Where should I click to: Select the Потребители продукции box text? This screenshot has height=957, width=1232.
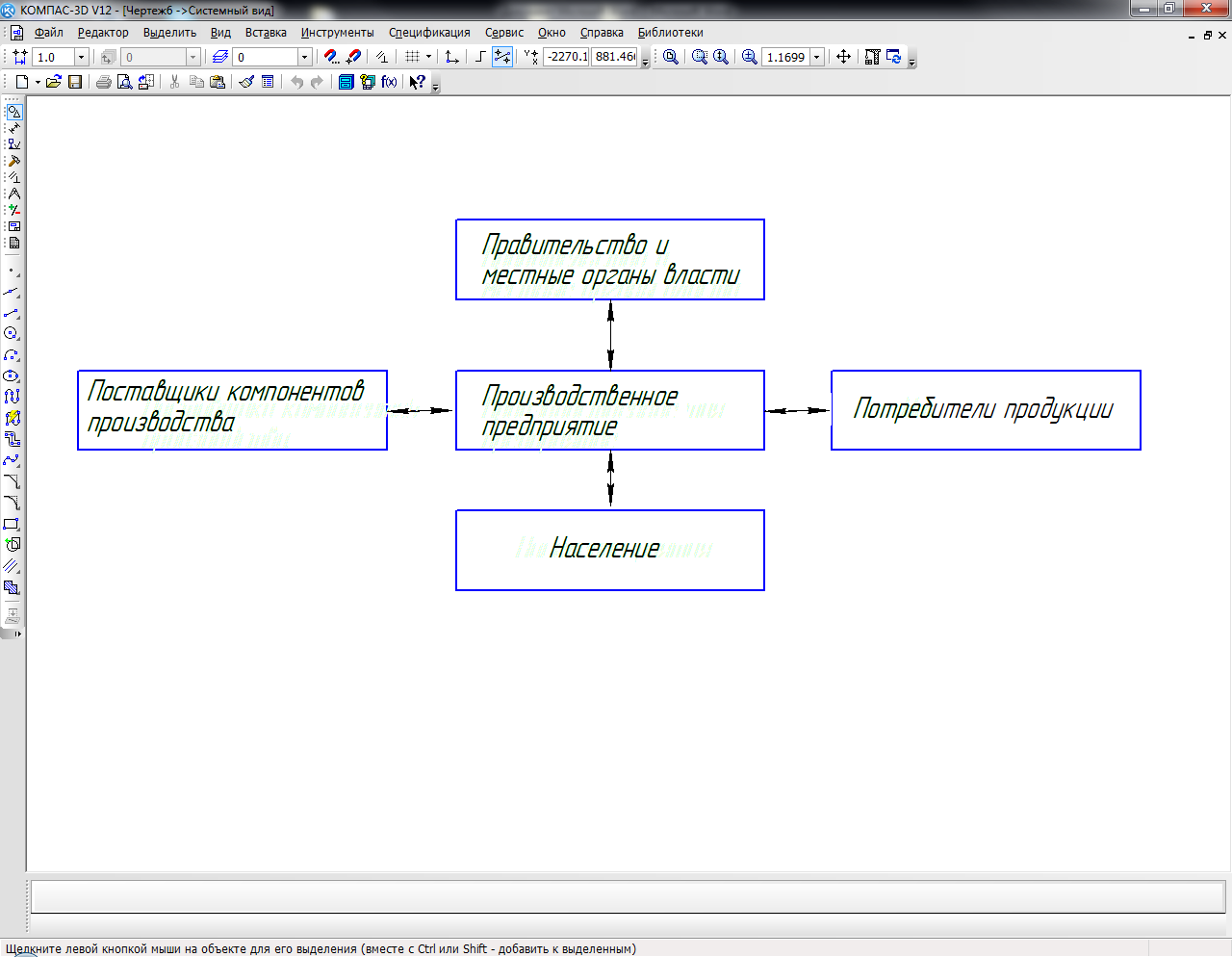pos(984,410)
